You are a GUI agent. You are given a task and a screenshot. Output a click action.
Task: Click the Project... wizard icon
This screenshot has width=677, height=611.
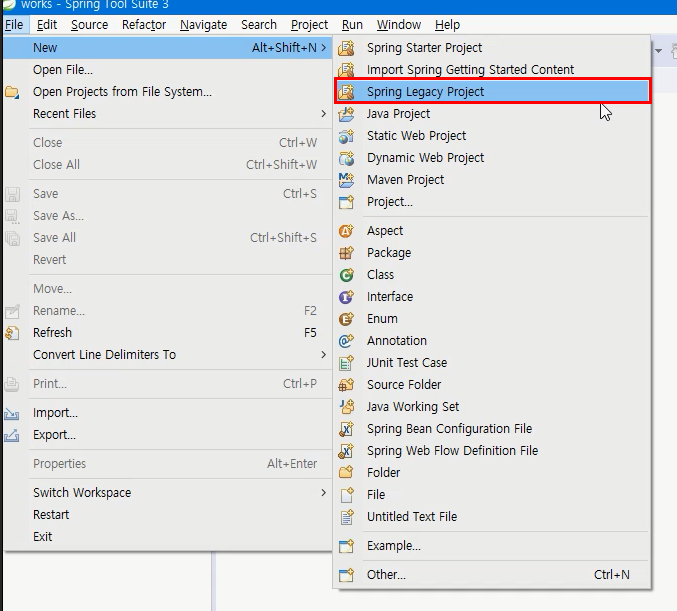point(346,202)
